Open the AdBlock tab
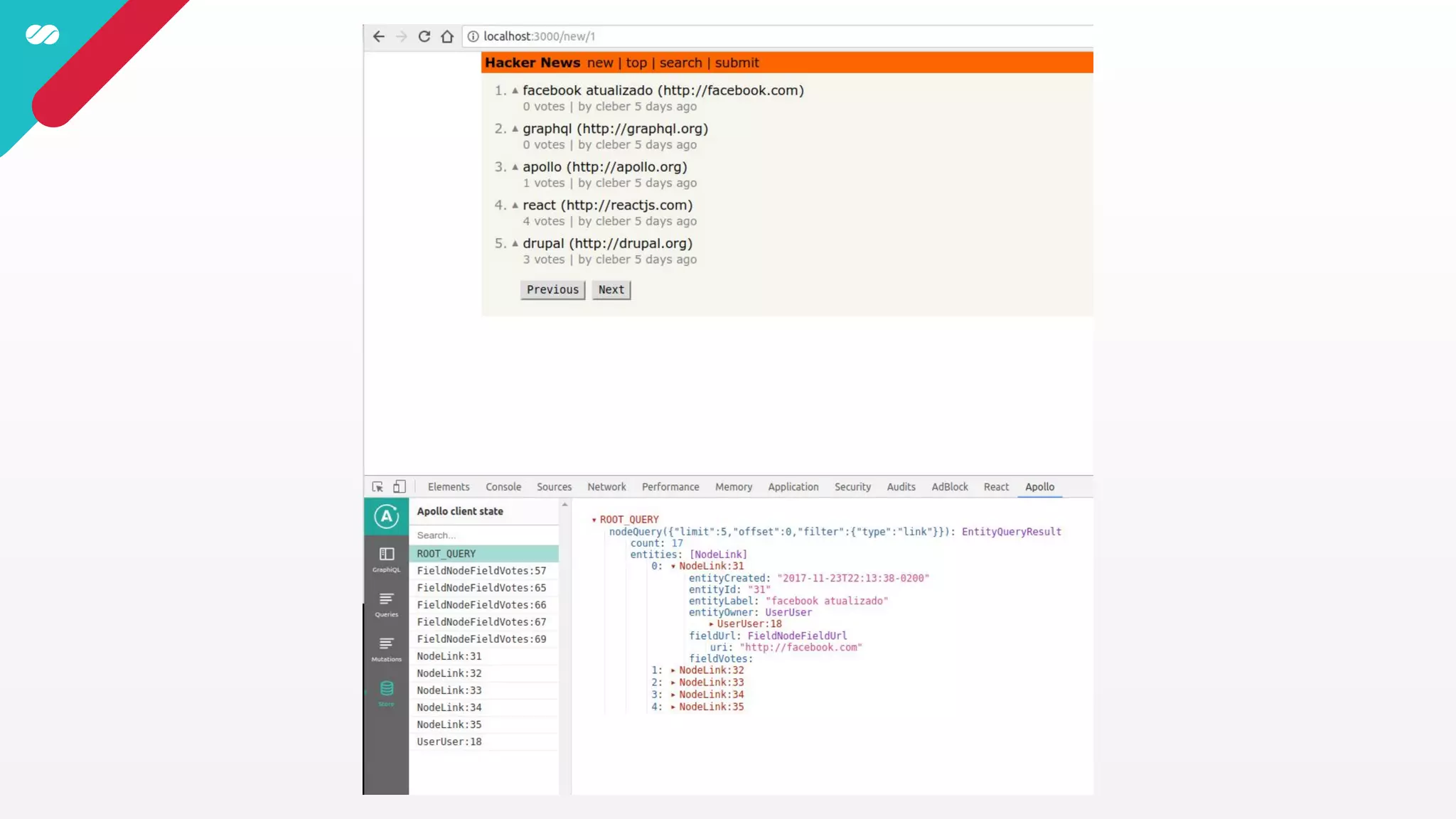Image resolution: width=1456 pixels, height=819 pixels. click(950, 487)
